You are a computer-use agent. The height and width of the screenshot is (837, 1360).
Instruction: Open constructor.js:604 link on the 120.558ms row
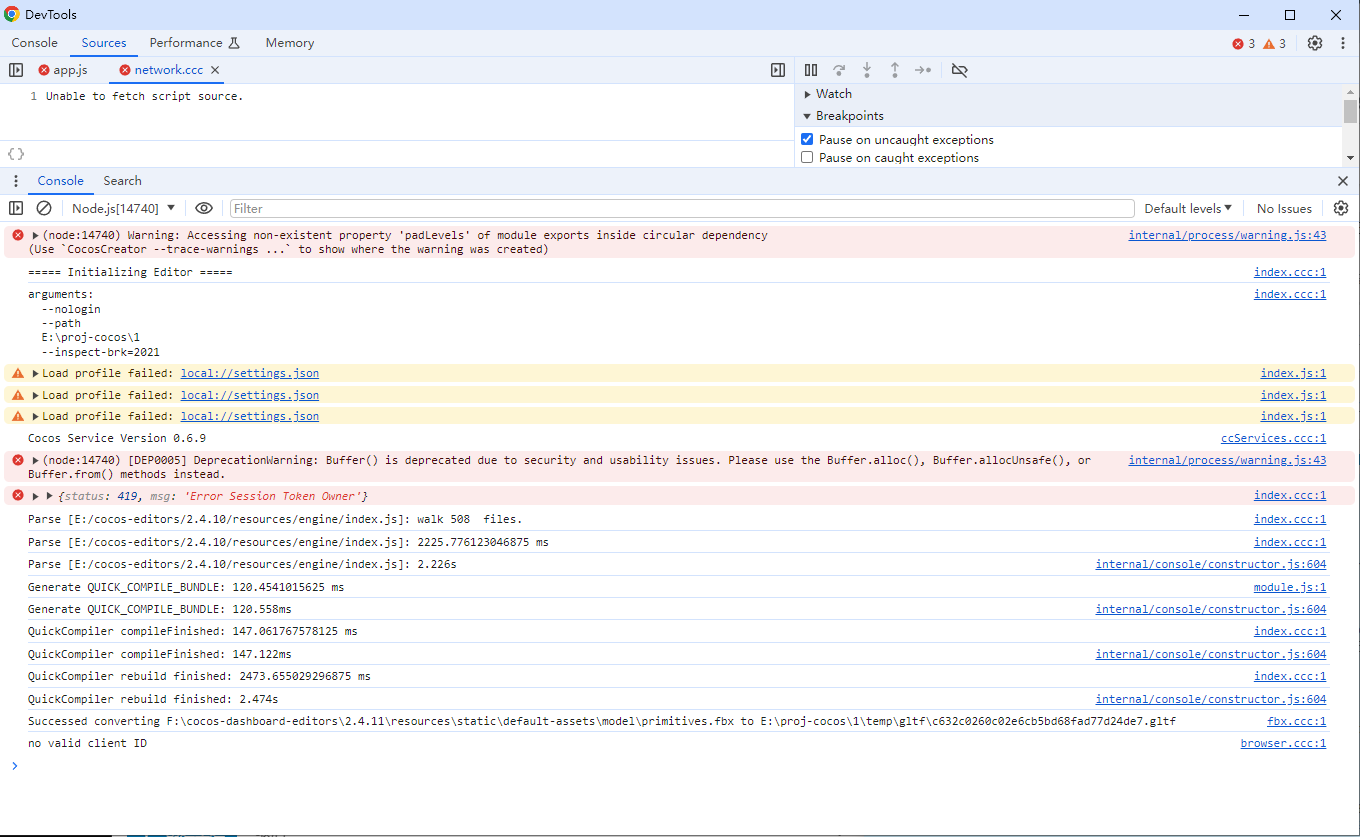click(1211, 609)
